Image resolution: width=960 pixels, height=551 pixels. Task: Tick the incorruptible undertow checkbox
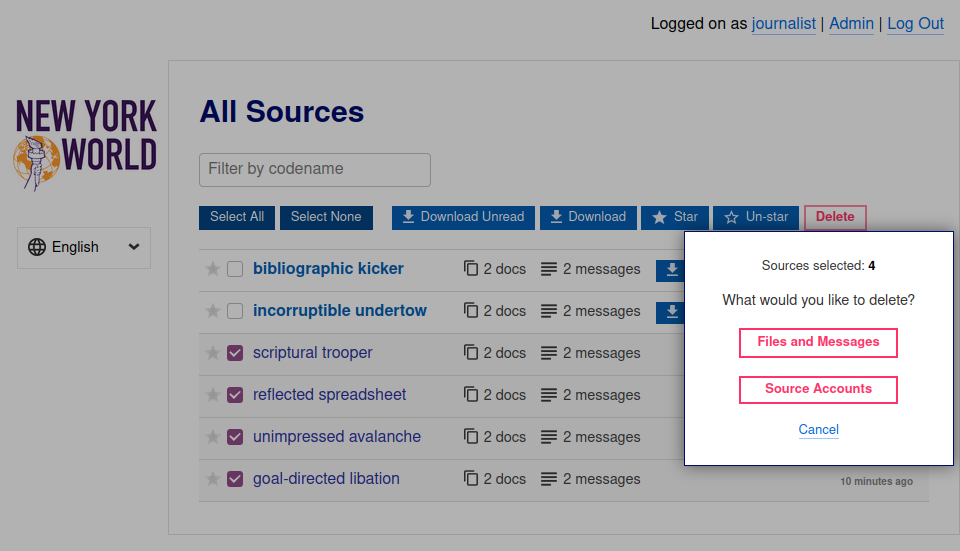[235, 311]
